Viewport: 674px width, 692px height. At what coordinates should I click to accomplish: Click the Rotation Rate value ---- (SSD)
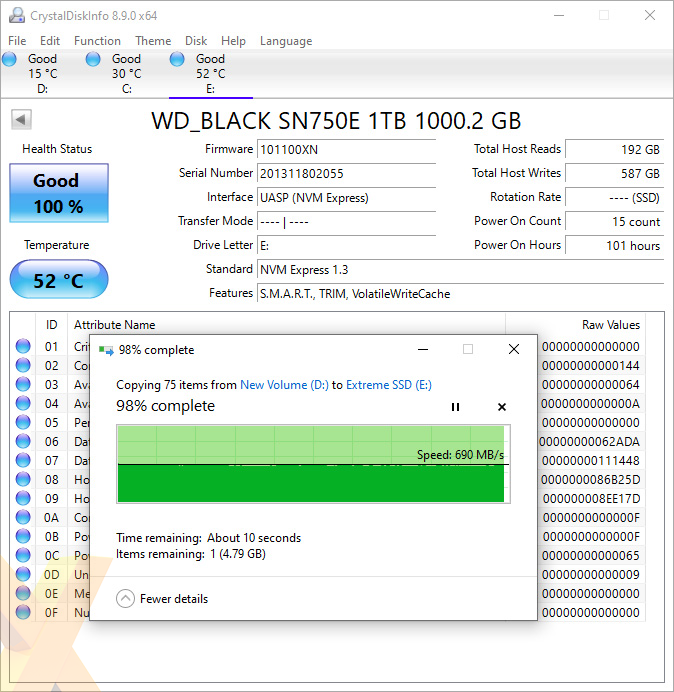[x=614, y=197]
